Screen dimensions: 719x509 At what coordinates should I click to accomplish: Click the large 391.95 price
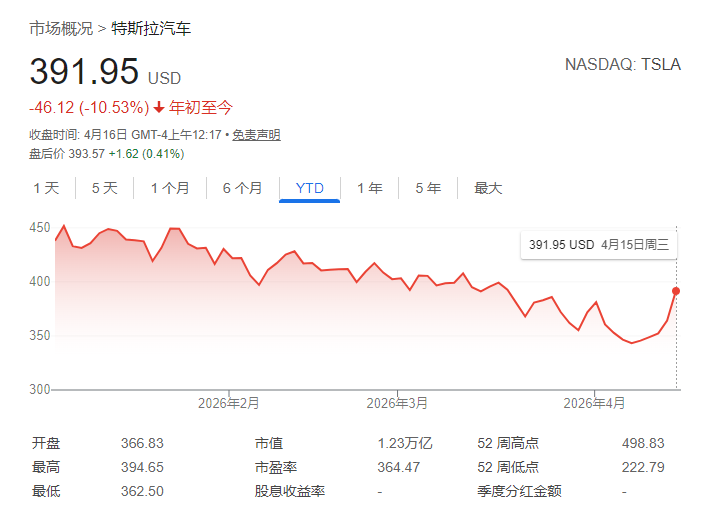pyautogui.click(x=84, y=72)
